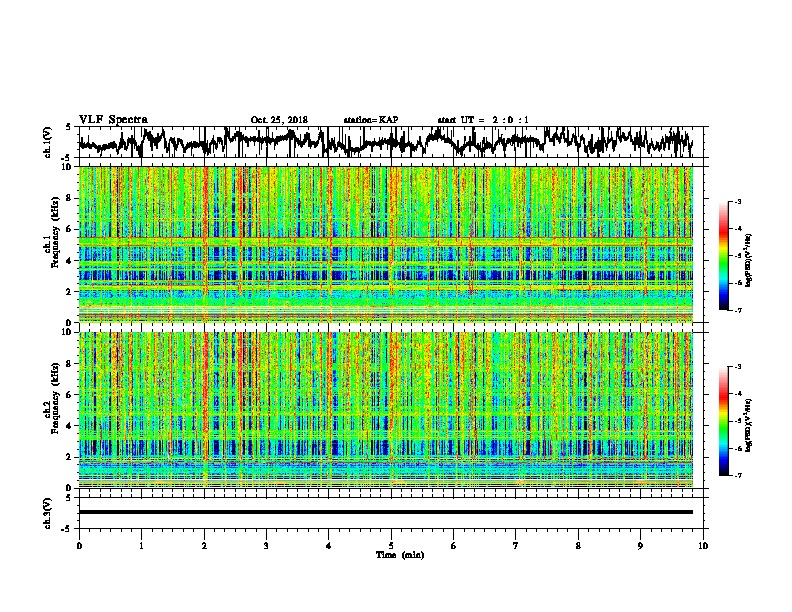
Task: Click the ch.1 frequency tick label "8"
Action: pos(69,198)
